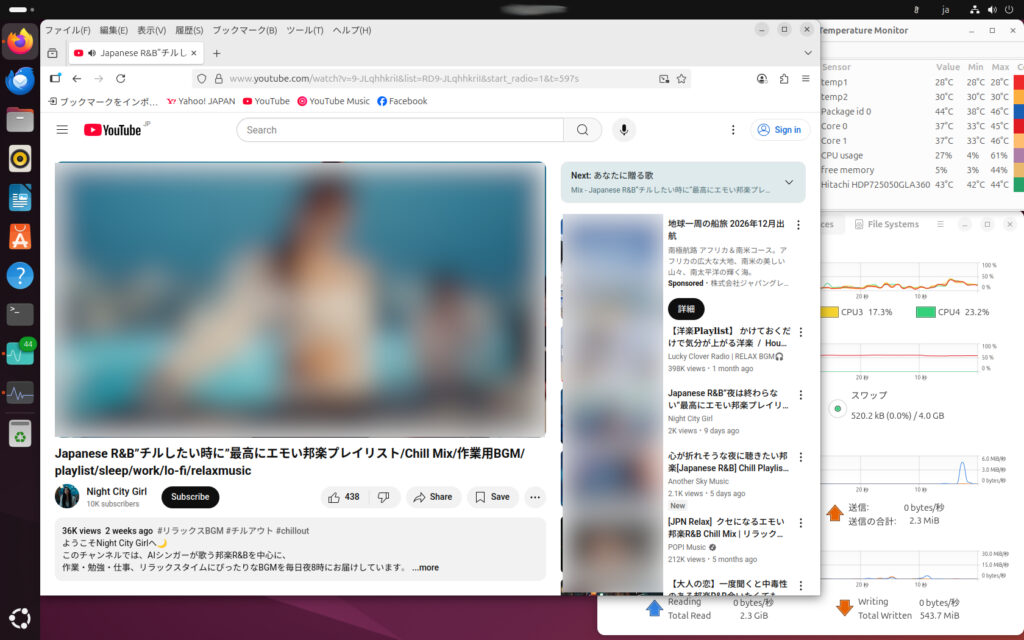Sign in to YouTube
Image resolution: width=1024 pixels, height=640 pixels.
pyautogui.click(x=780, y=130)
